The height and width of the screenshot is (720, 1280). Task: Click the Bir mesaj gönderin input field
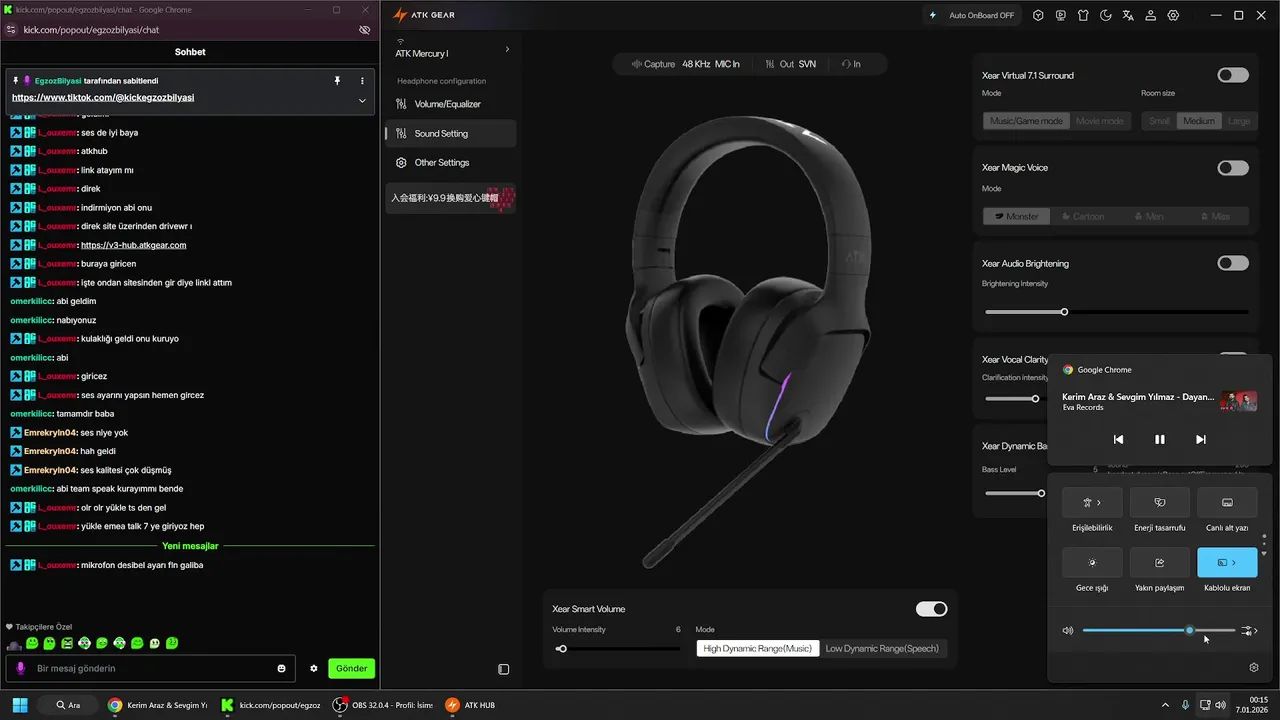pyautogui.click(x=148, y=668)
